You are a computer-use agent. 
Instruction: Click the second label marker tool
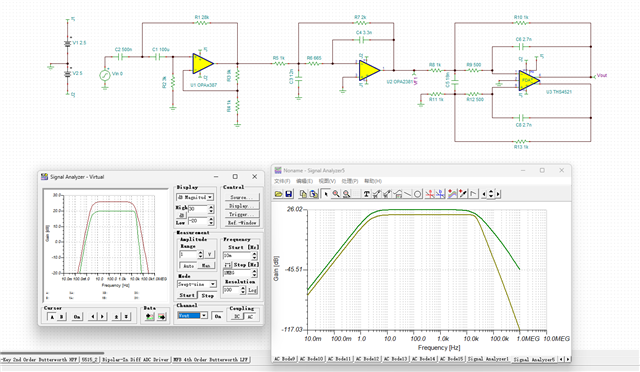pyautogui.click(x=387, y=194)
